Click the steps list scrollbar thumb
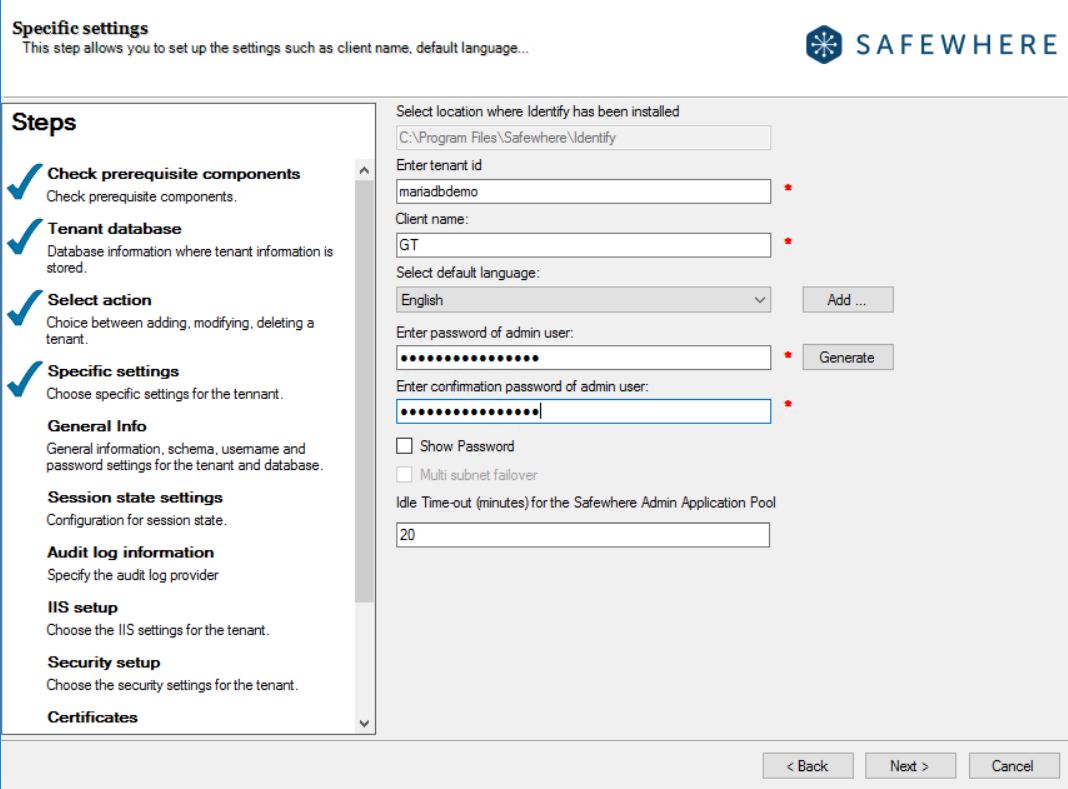Image resolution: width=1068 pixels, height=789 pixels. pos(364,392)
